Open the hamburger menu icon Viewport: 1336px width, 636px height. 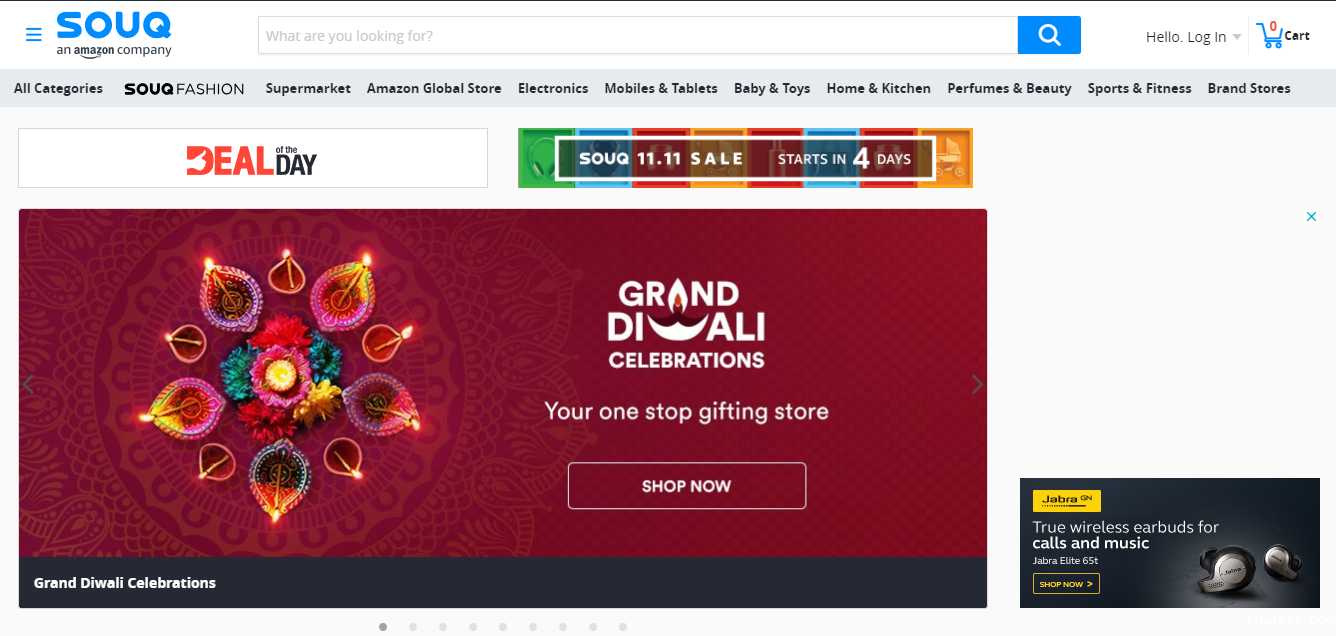pyautogui.click(x=34, y=35)
